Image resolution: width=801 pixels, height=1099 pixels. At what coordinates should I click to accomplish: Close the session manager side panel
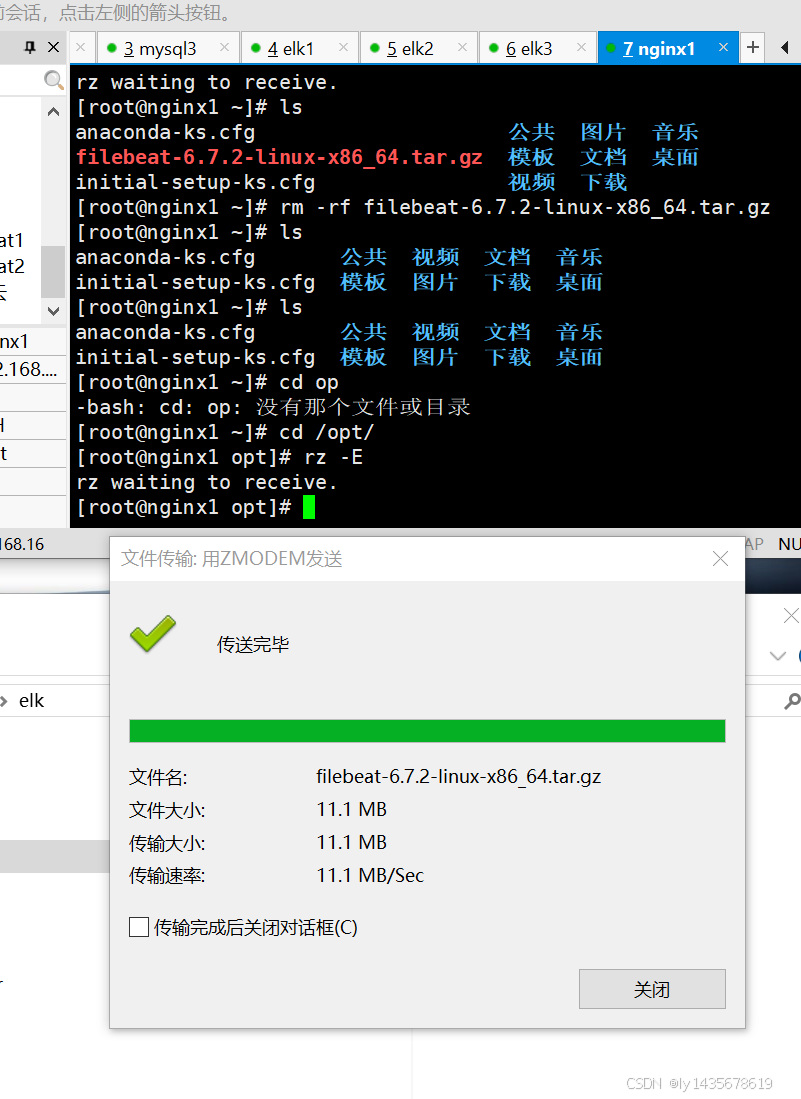coord(53,47)
